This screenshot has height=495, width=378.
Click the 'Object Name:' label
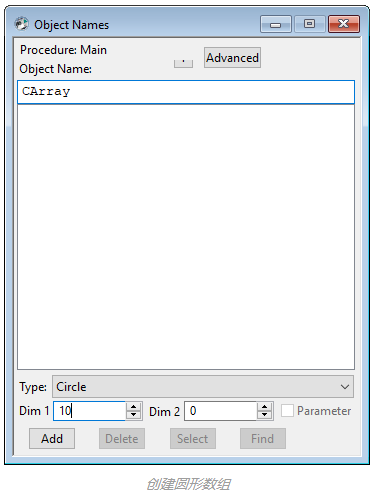[55, 69]
